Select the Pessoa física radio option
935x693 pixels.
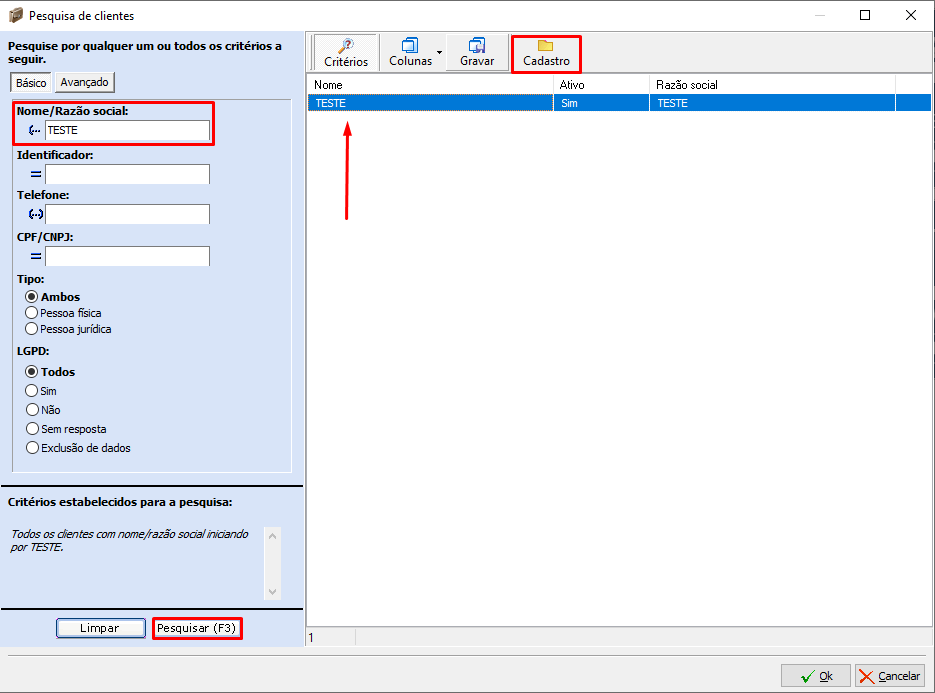(32, 313)
